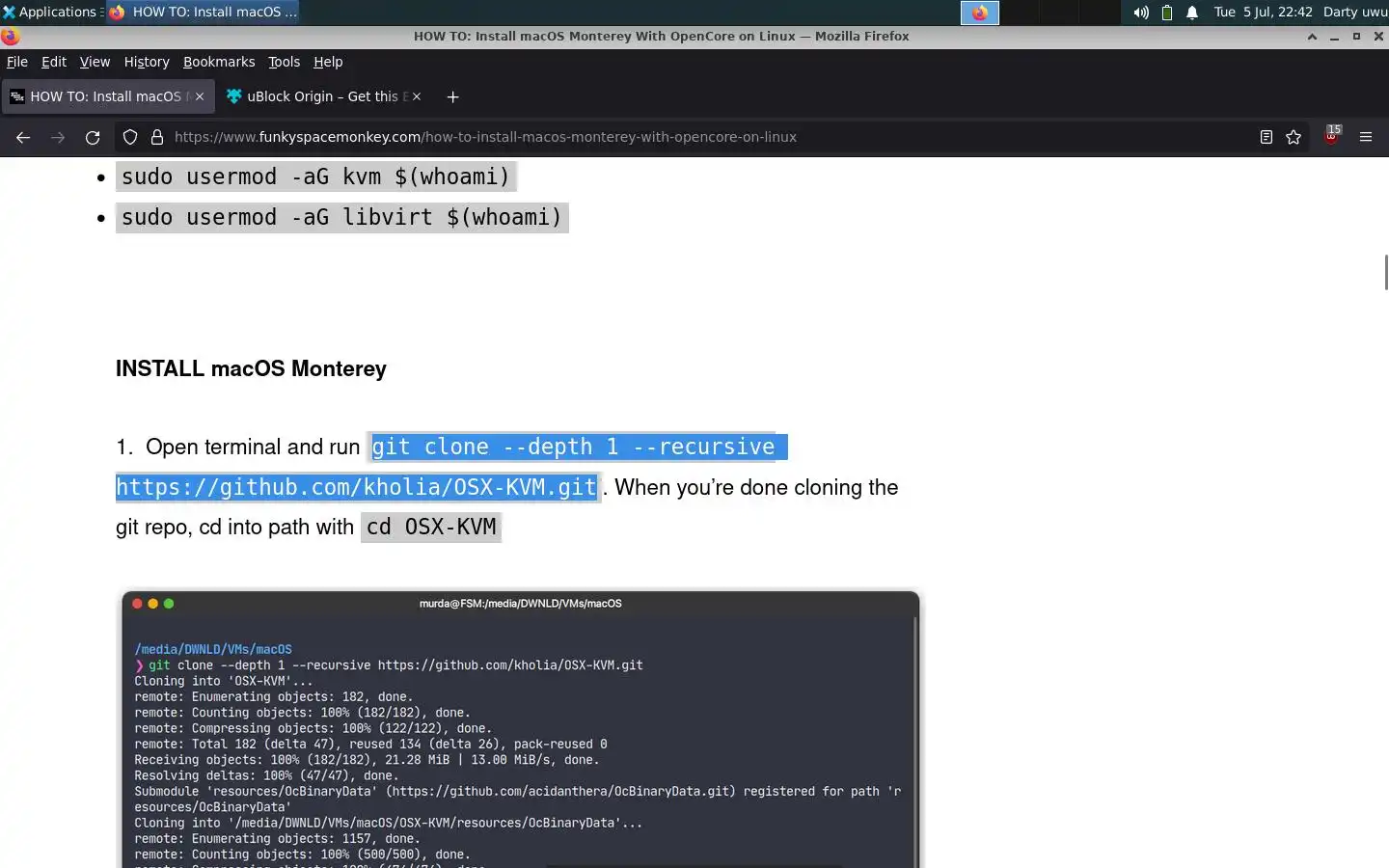Viewport: 1389px width, 868px height.
Task: Click the page vertical scrollbar thumb
Action: coord(1386,272)
